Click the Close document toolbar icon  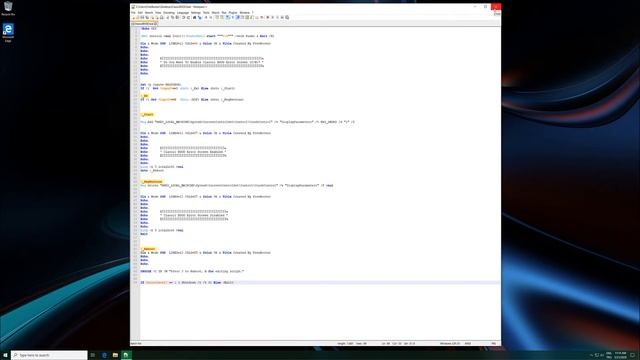point(152,18)
